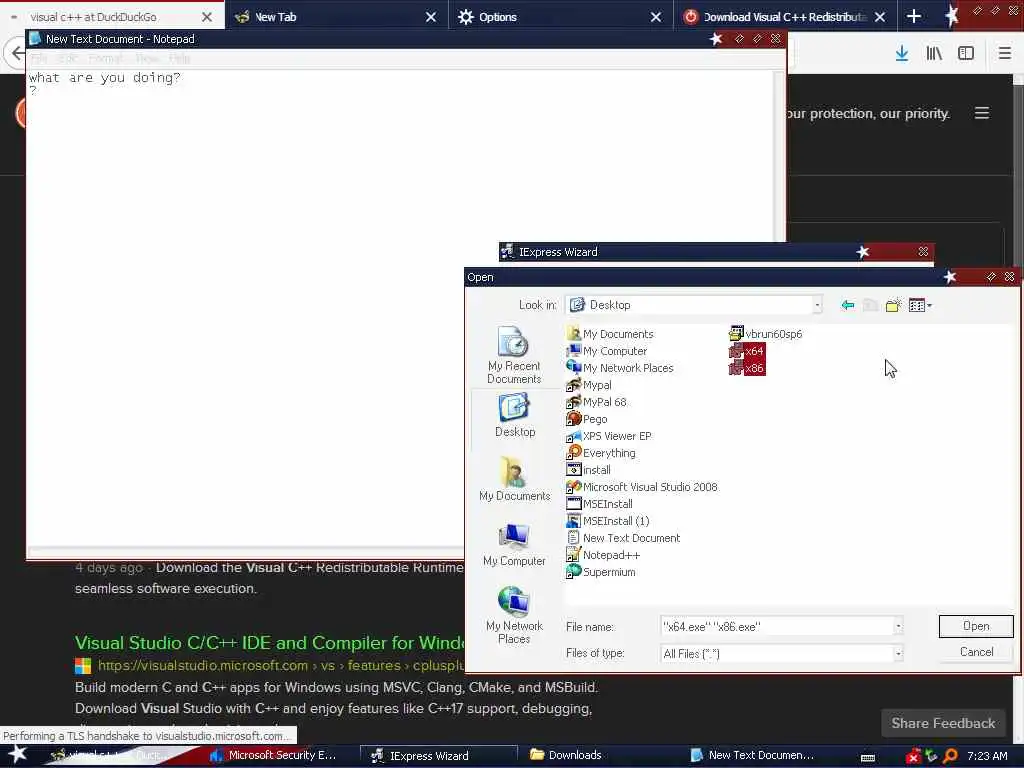Open browser downloads arrow icon

click(x=902, y=54)
